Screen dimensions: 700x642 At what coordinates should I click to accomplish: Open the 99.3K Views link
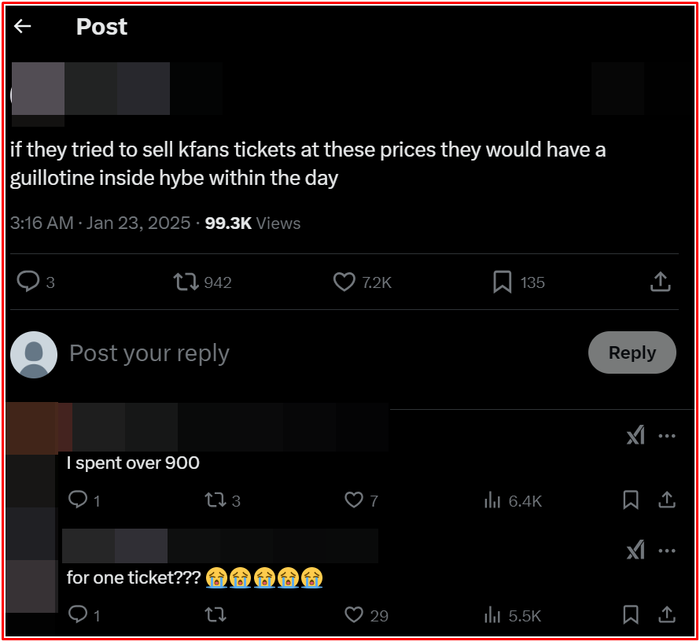click(252, 223)
